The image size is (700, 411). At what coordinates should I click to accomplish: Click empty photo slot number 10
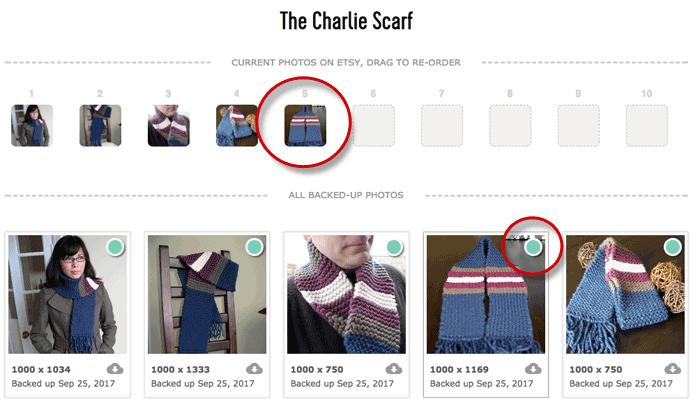click(647, 126)
